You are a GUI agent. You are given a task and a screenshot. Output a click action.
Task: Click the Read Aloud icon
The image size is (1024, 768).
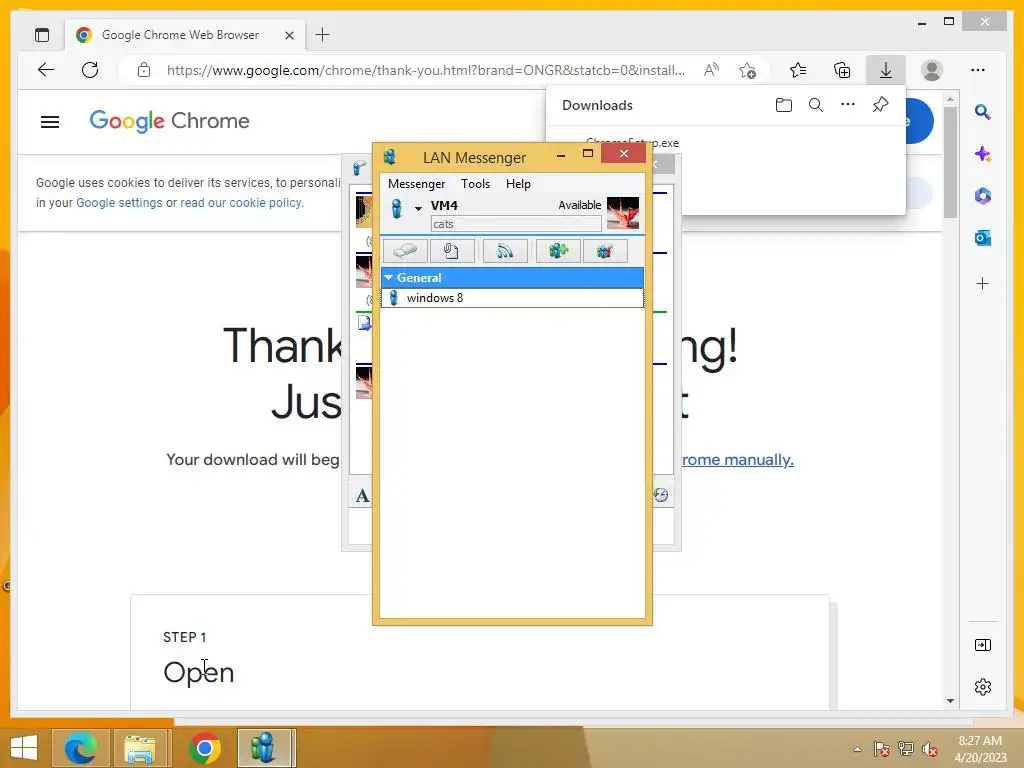(x=711, y=70)
